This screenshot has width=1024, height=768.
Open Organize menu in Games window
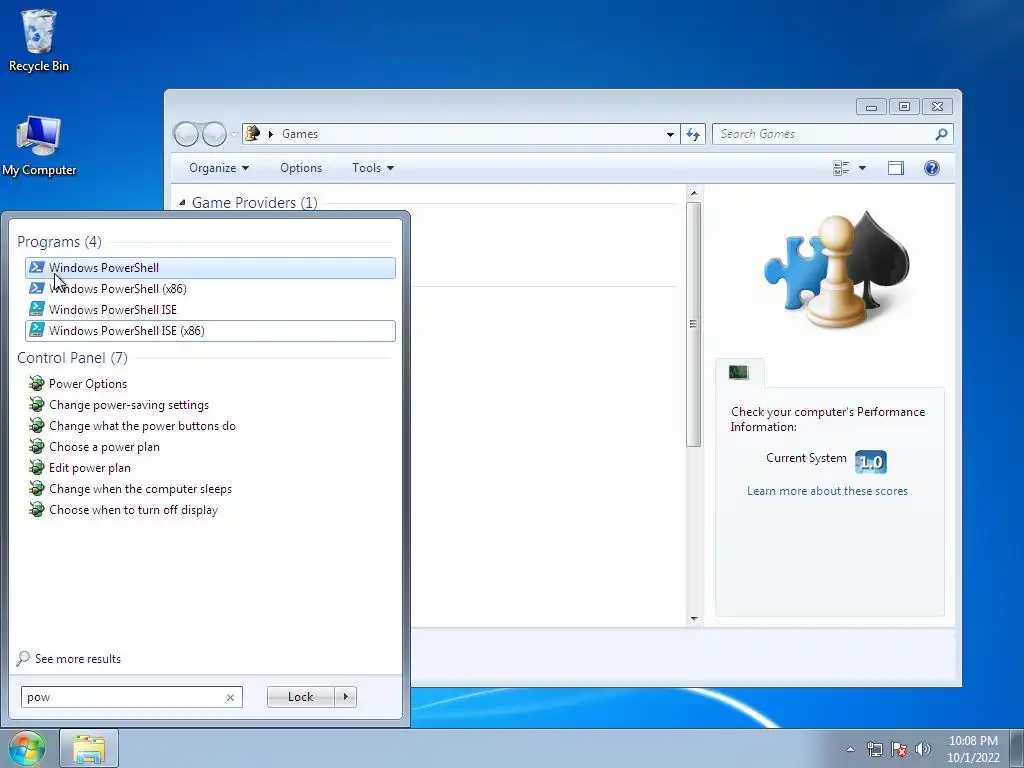click(x=219, y=168)
